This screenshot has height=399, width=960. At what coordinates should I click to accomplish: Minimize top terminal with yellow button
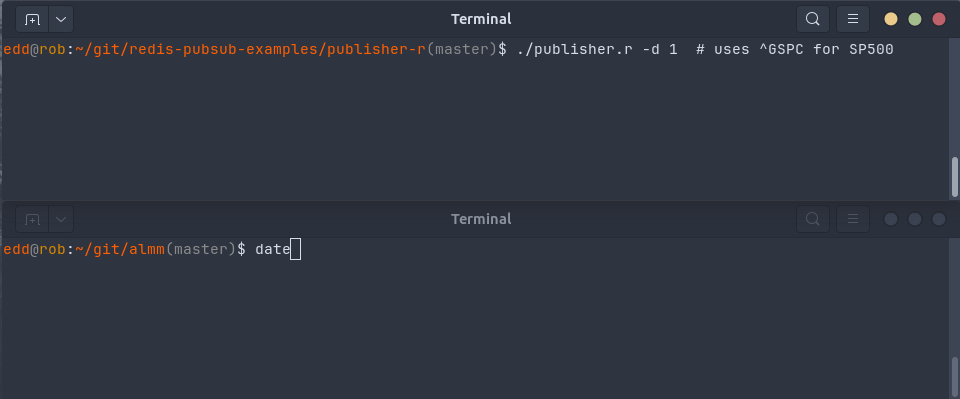click(891, 19)
